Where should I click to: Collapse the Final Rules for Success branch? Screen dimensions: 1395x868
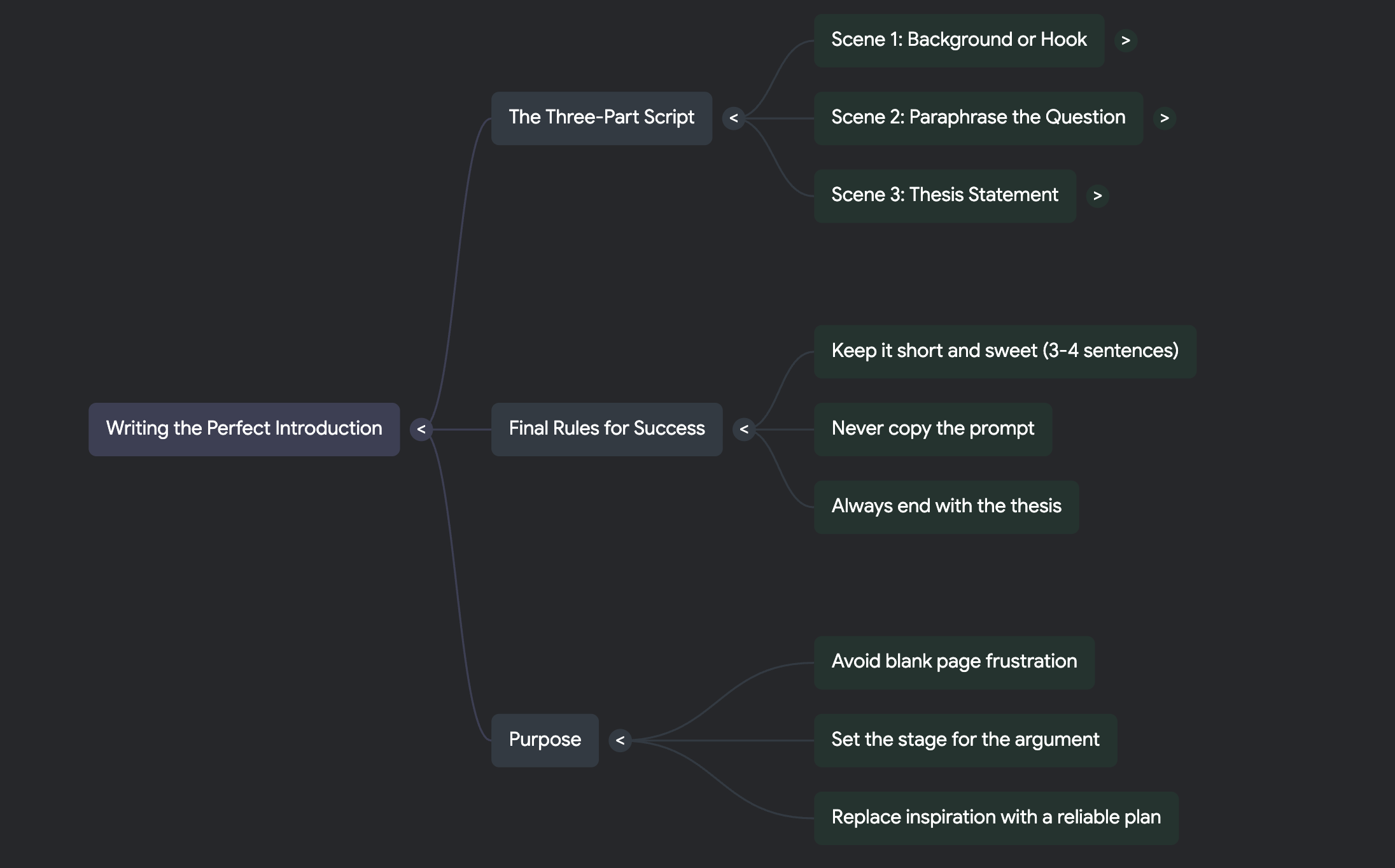tap(744, 429)
